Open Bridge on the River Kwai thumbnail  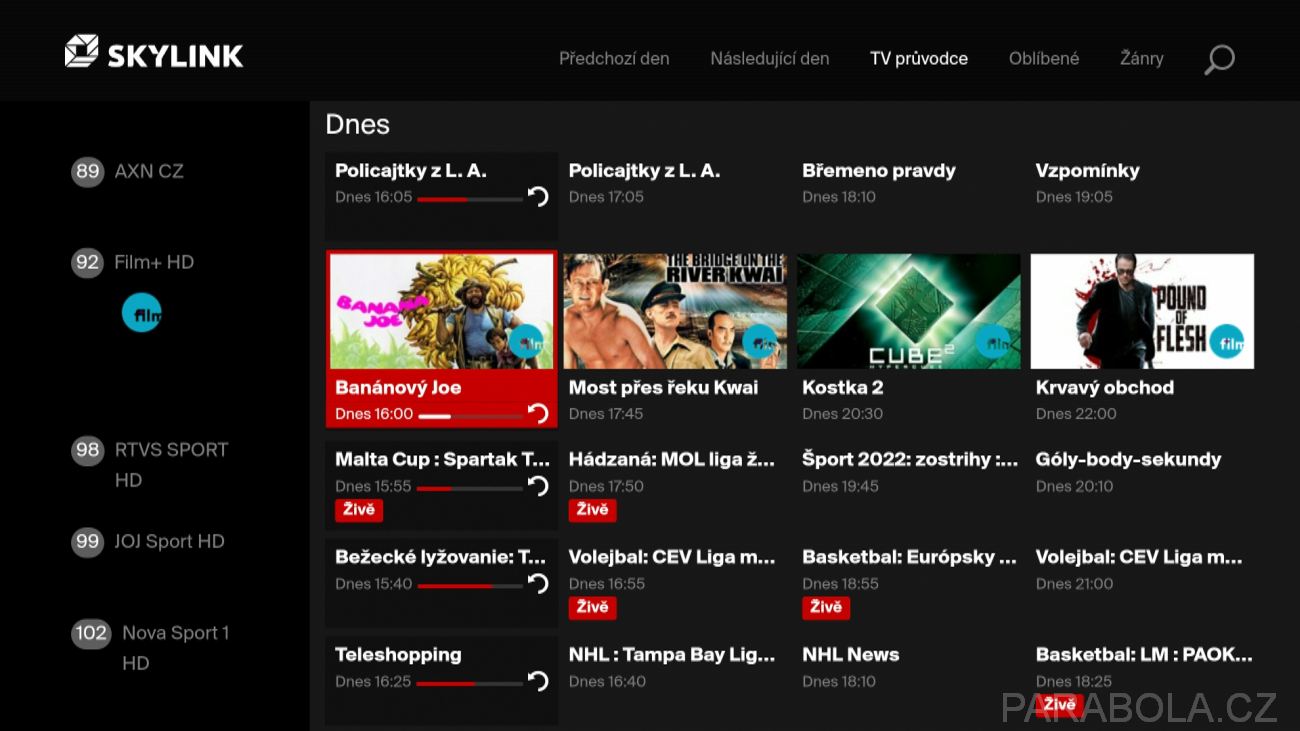click(675, 311)
